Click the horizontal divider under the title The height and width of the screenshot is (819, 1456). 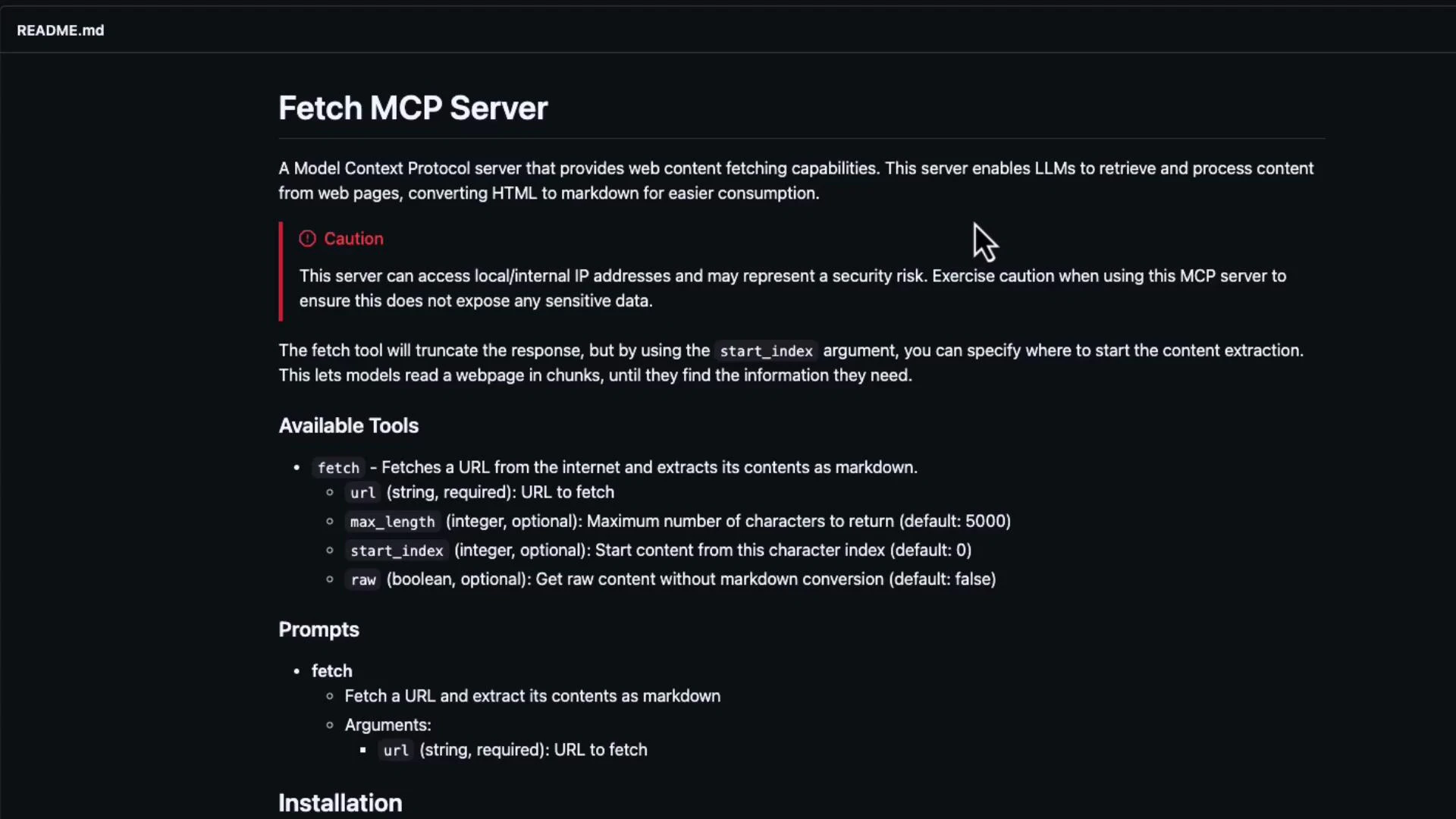[802, 138]
